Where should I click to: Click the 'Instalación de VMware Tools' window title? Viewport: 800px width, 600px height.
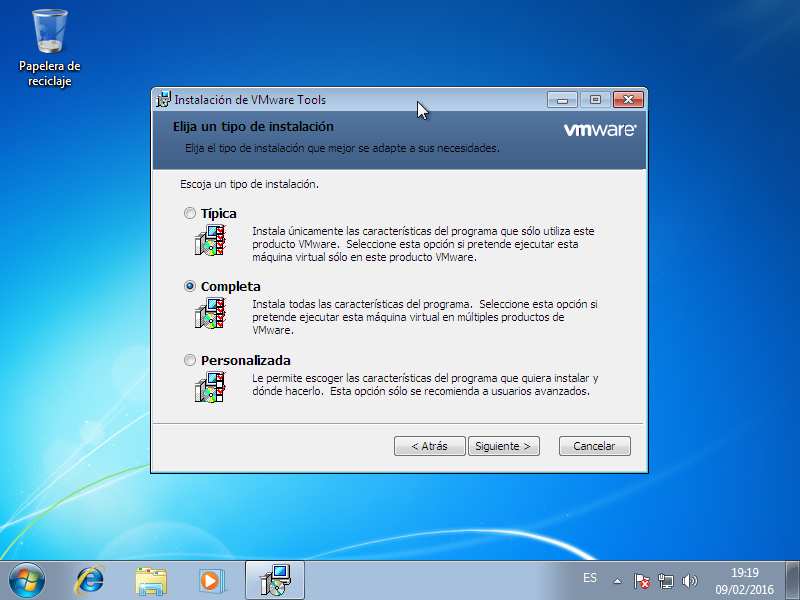point(250,99)
